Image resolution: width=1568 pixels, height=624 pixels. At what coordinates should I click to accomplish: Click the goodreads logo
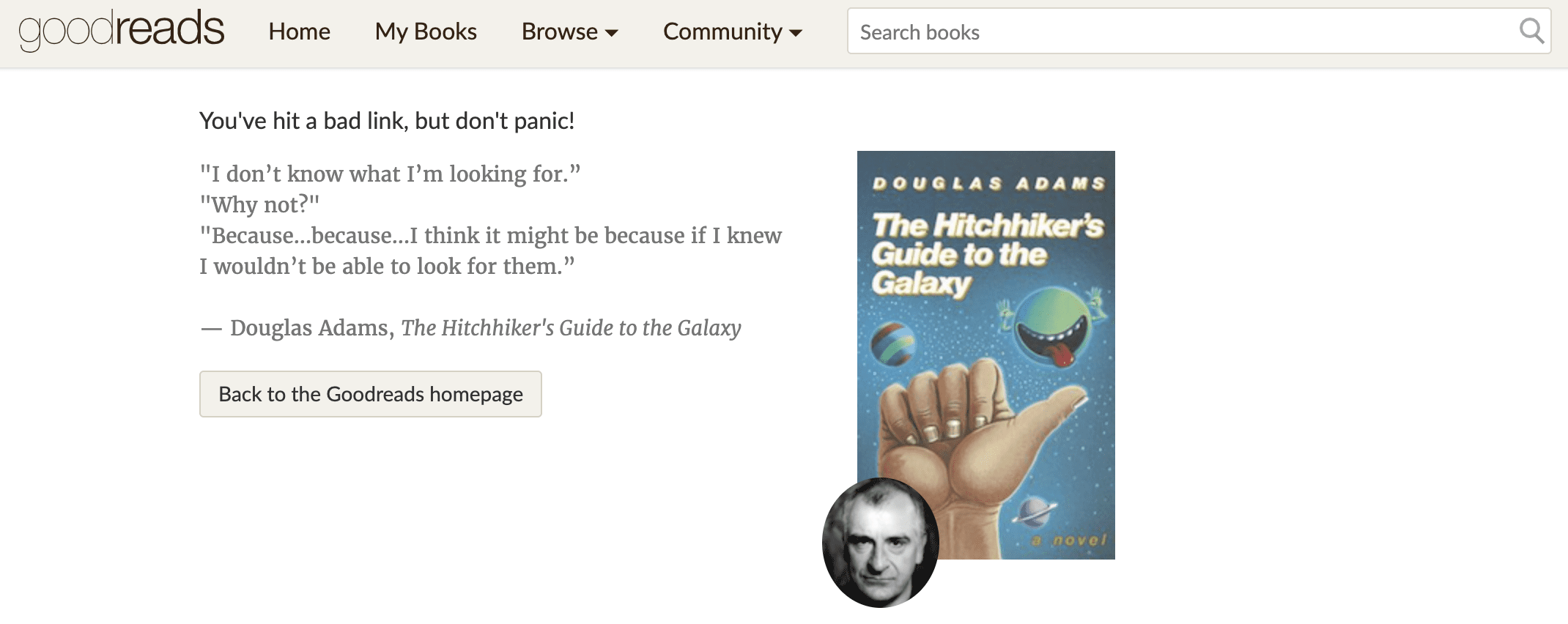[x=122, y=31]
